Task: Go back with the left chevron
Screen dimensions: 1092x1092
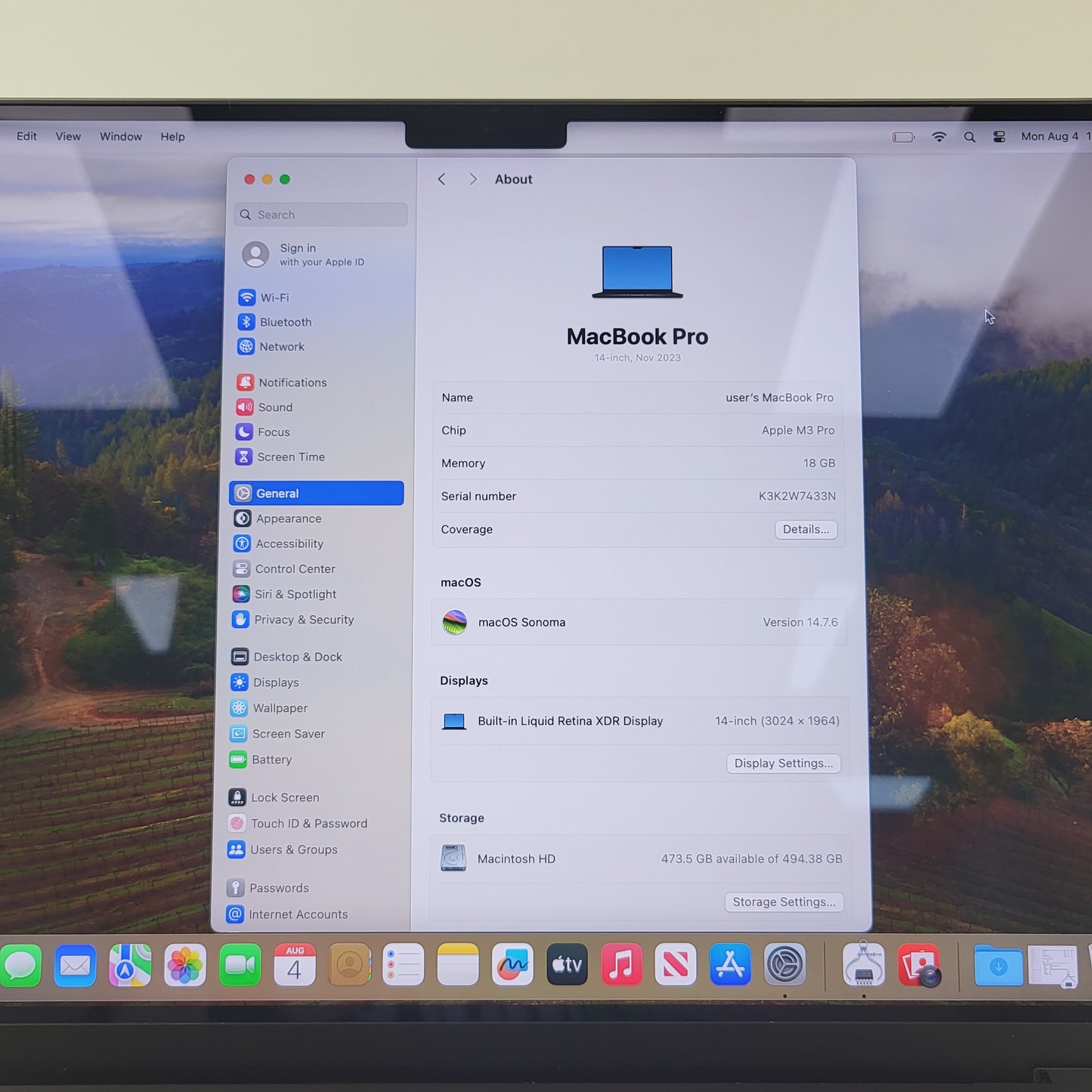Action: coord(442,179)
